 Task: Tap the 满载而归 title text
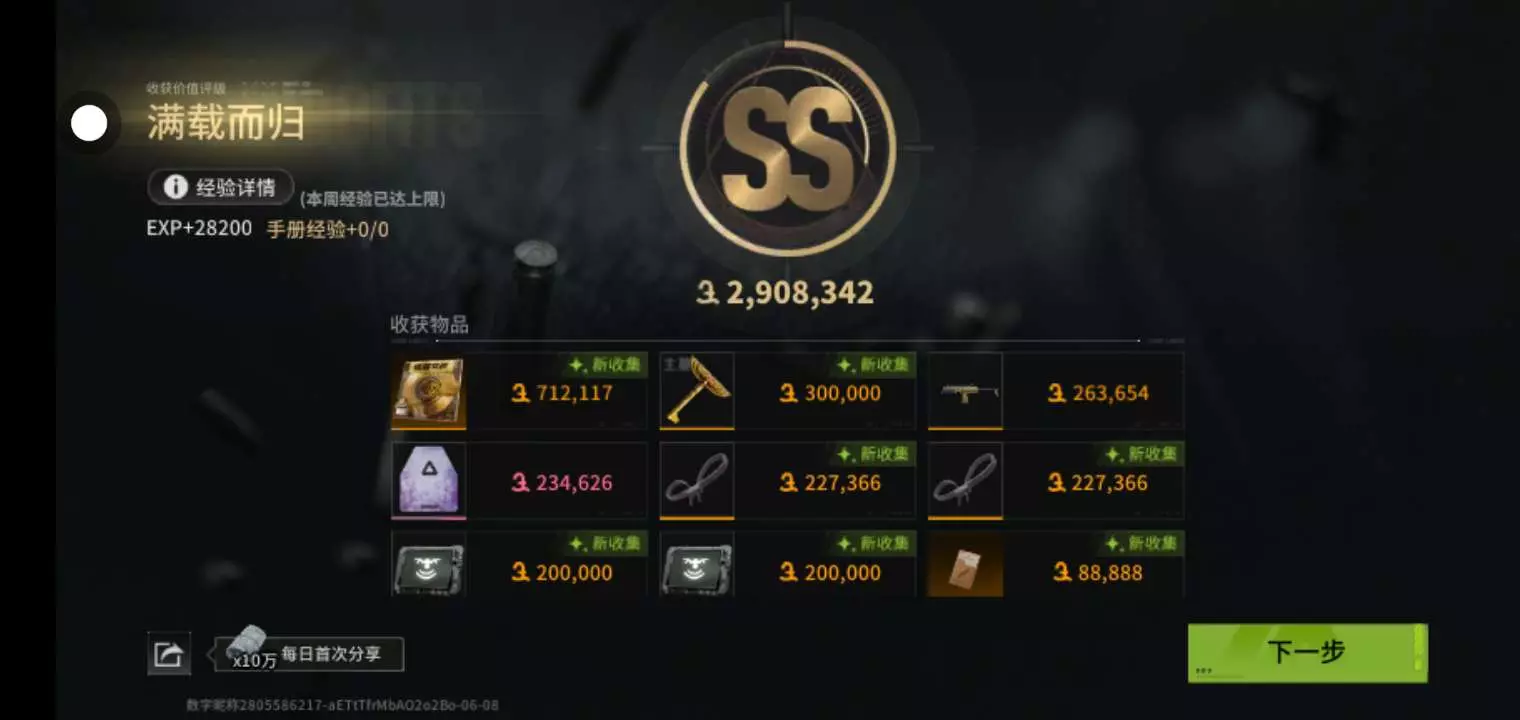coord(226,122)
